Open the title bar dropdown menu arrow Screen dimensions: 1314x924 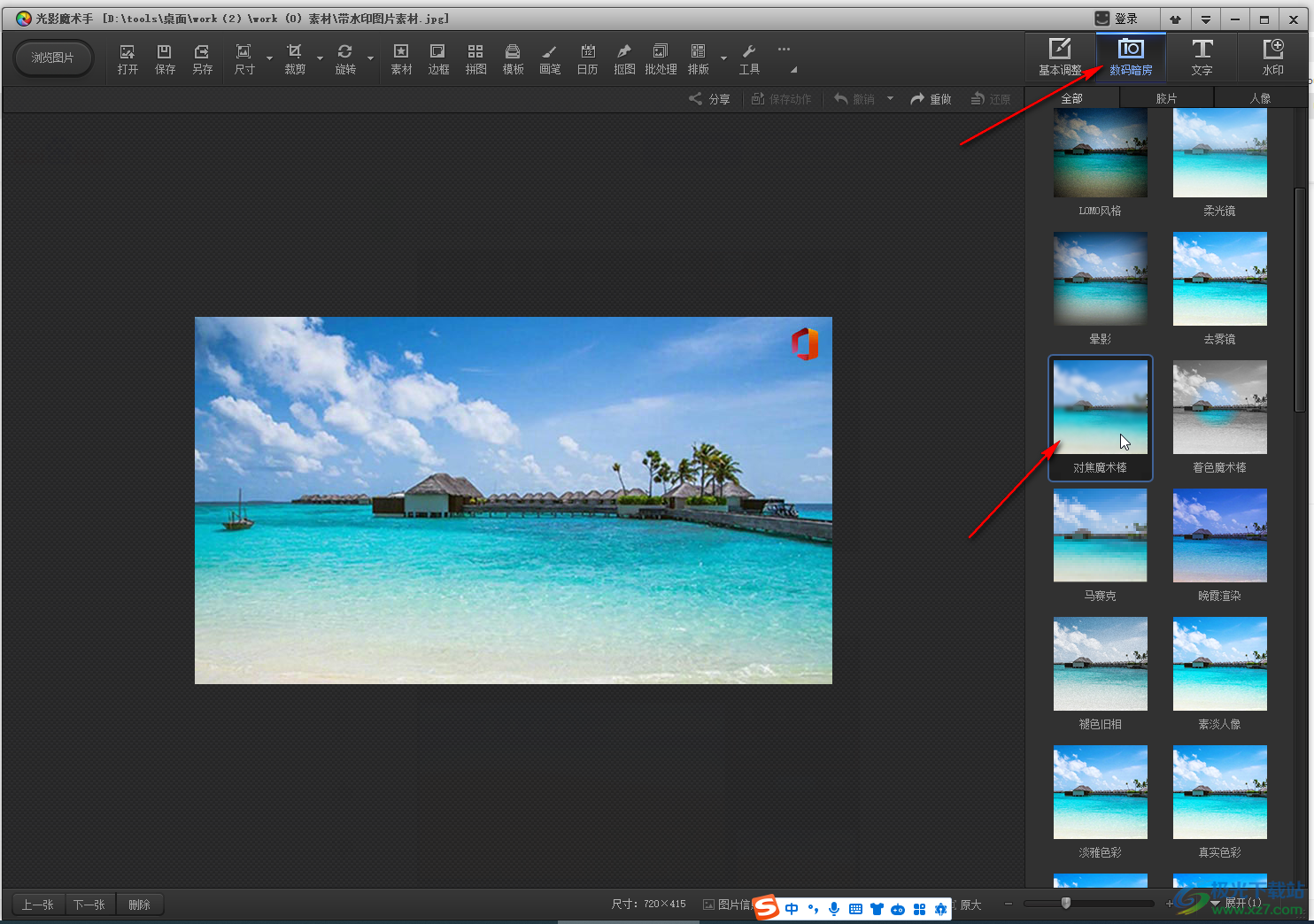coord(1205,19)
